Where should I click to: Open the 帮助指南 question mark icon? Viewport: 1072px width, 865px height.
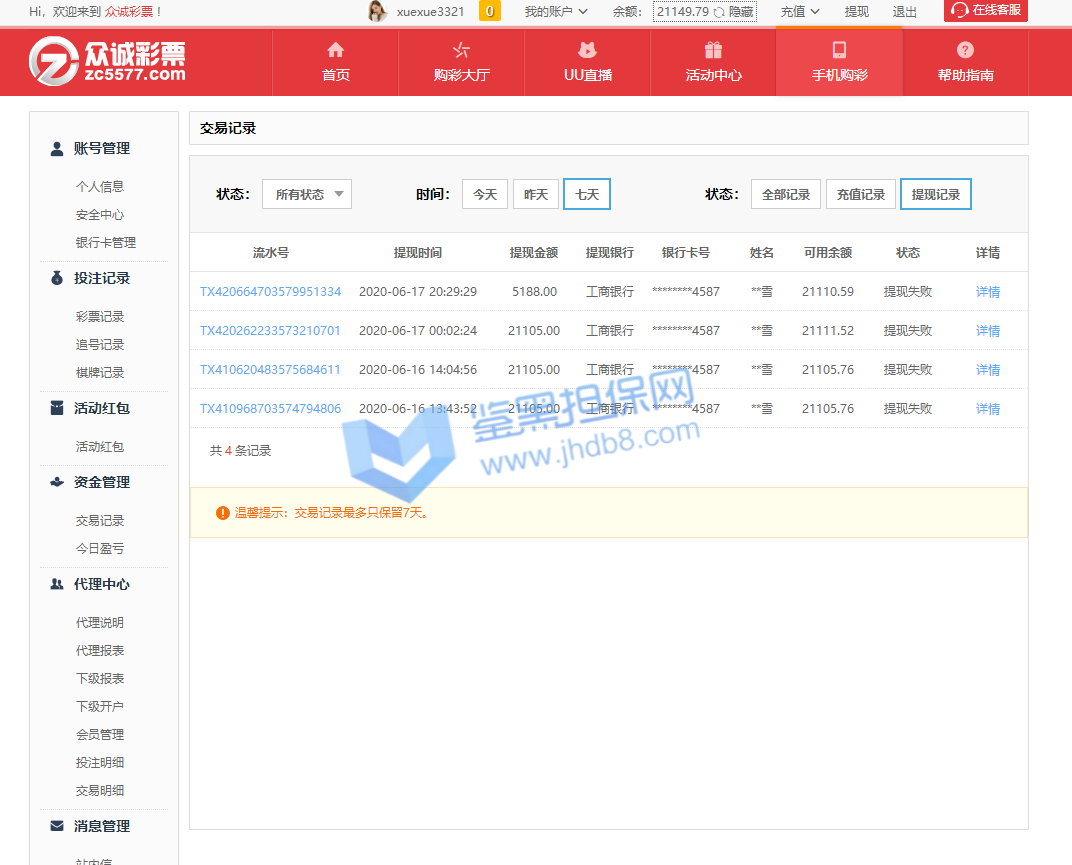(x=965, y=50)
